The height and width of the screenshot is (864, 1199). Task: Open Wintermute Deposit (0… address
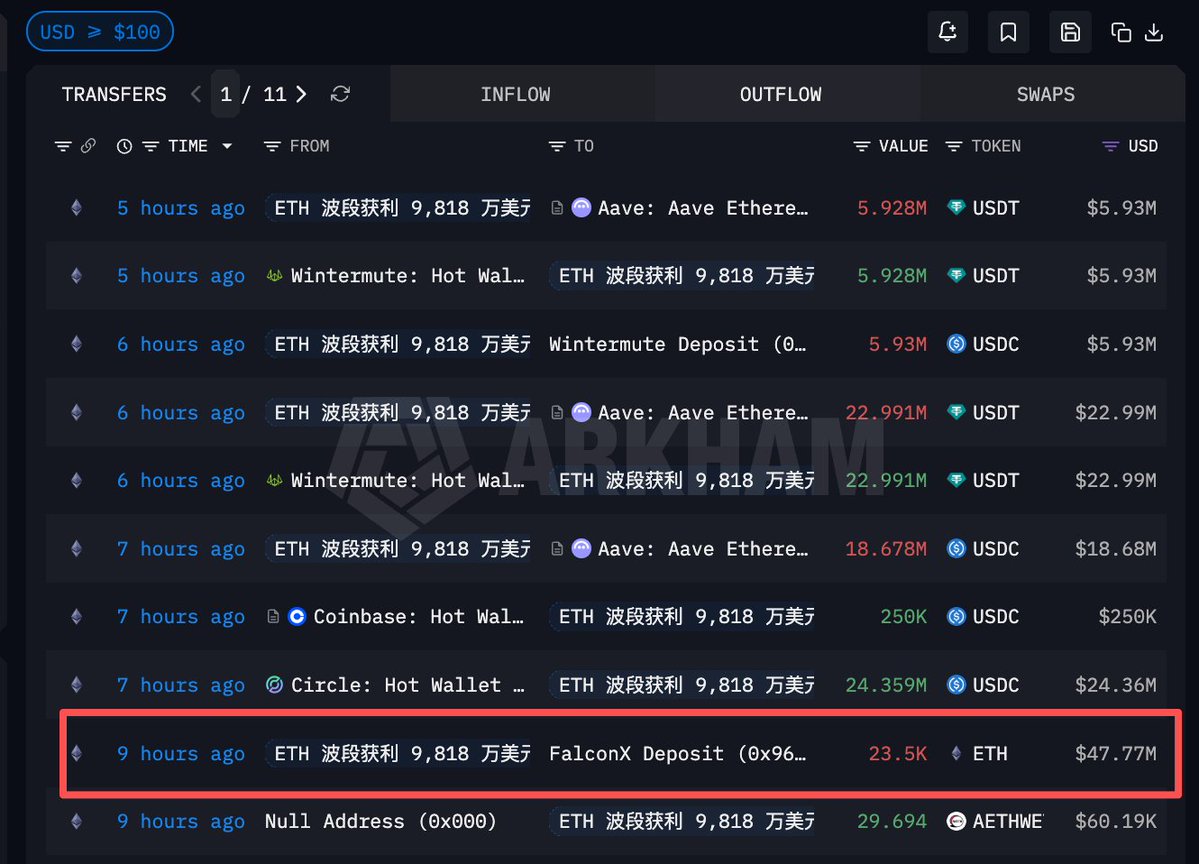(677, 344)
